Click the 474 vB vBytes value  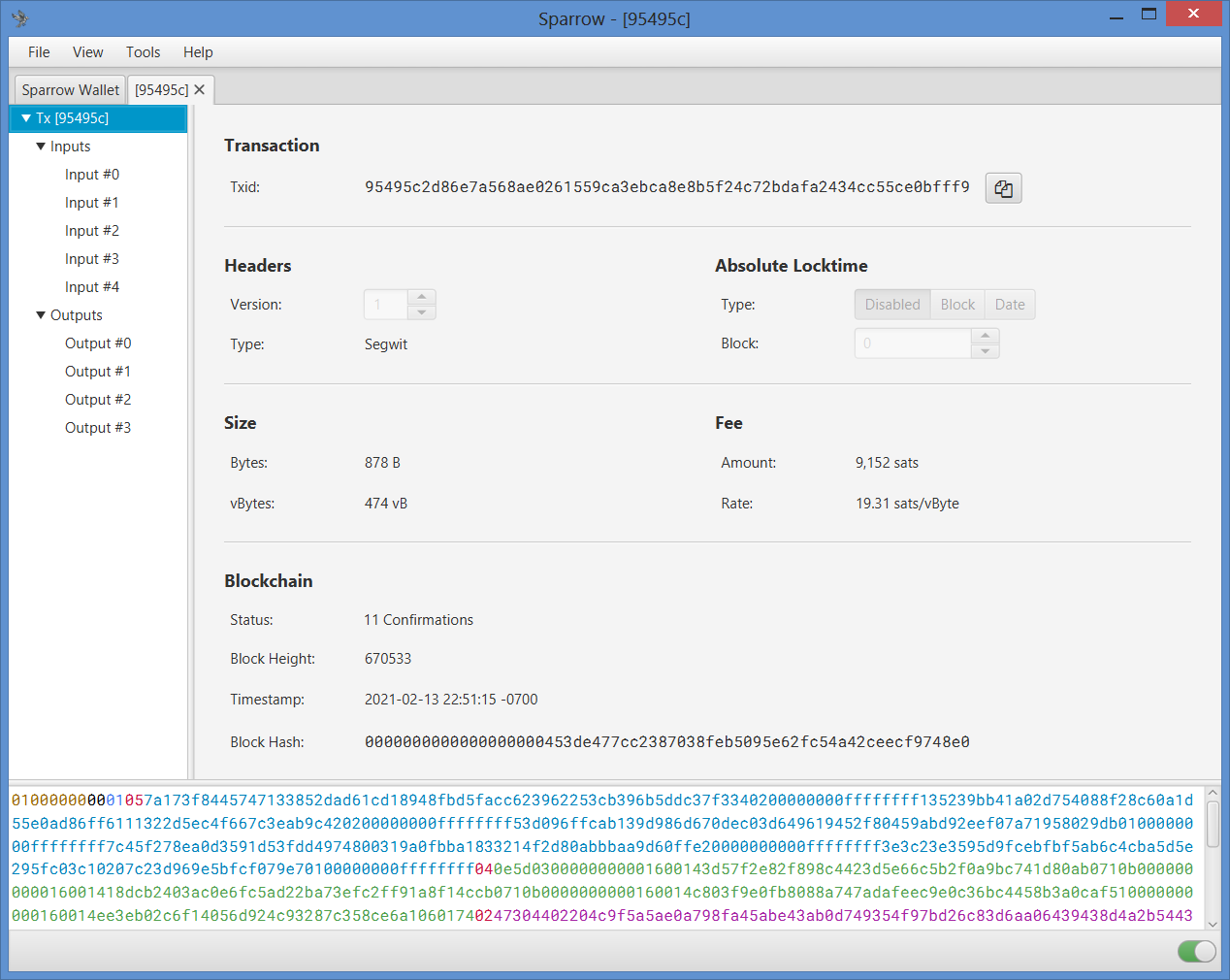click(x=386, y=504)
